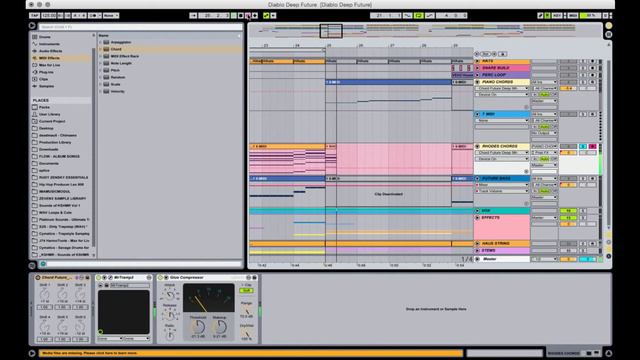Select the MIDI Effects category
The image size is (640, 360).
pyautogui.click(x=49, y=58)
